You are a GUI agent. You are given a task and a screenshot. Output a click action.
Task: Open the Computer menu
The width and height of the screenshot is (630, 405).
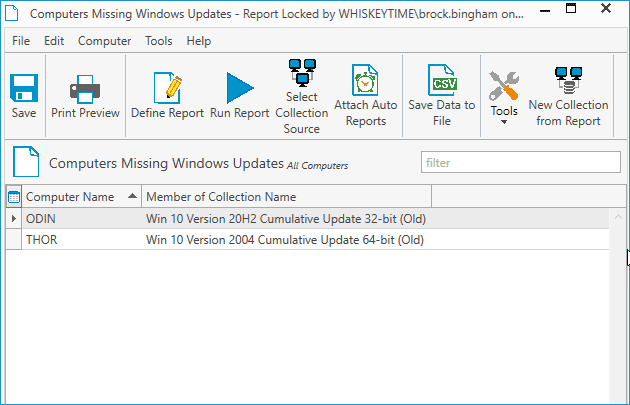104,41
